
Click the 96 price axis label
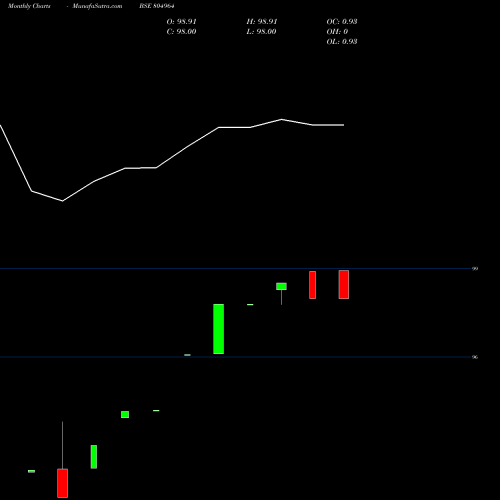pyautogui.click(x=475, y=357)
